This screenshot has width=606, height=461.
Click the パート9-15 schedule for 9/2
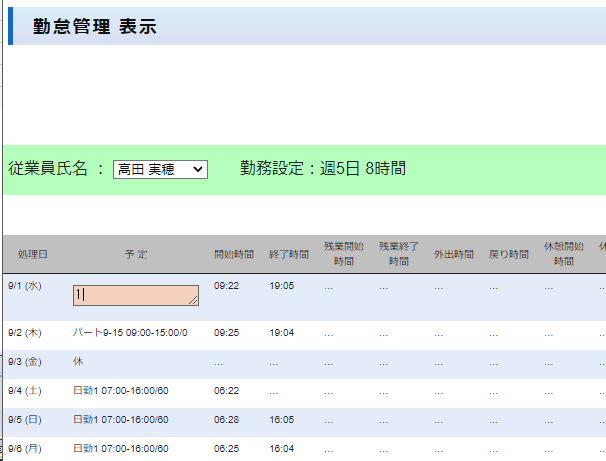click(x=130, y=332)
